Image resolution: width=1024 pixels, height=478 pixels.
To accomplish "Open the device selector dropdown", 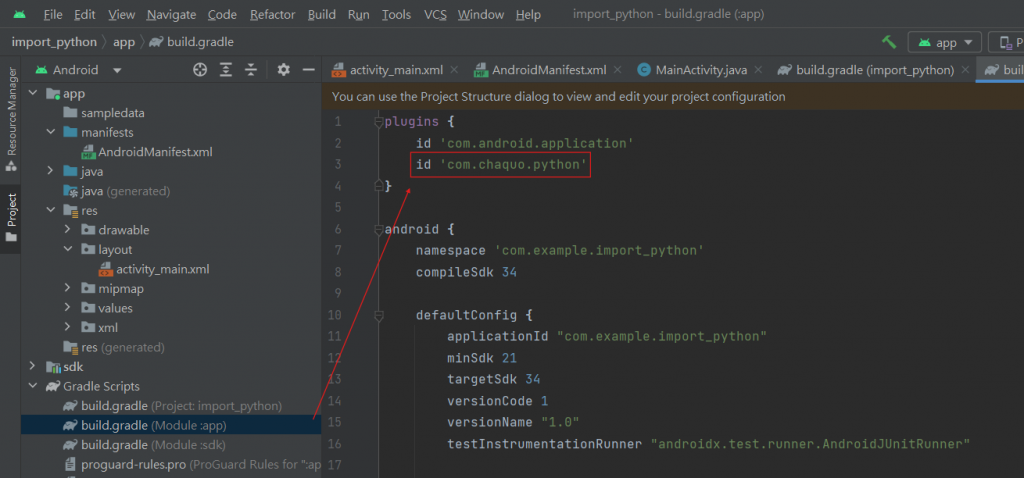I will pyautogui.click(x=1006, y=42).
